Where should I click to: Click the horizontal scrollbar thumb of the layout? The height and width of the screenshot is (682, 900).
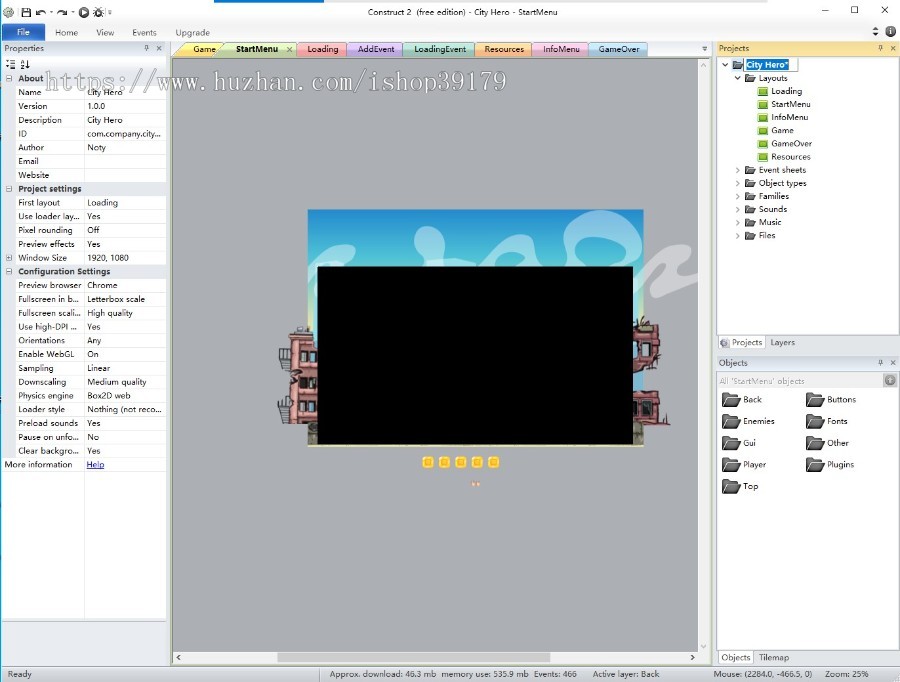pos(413,657)
